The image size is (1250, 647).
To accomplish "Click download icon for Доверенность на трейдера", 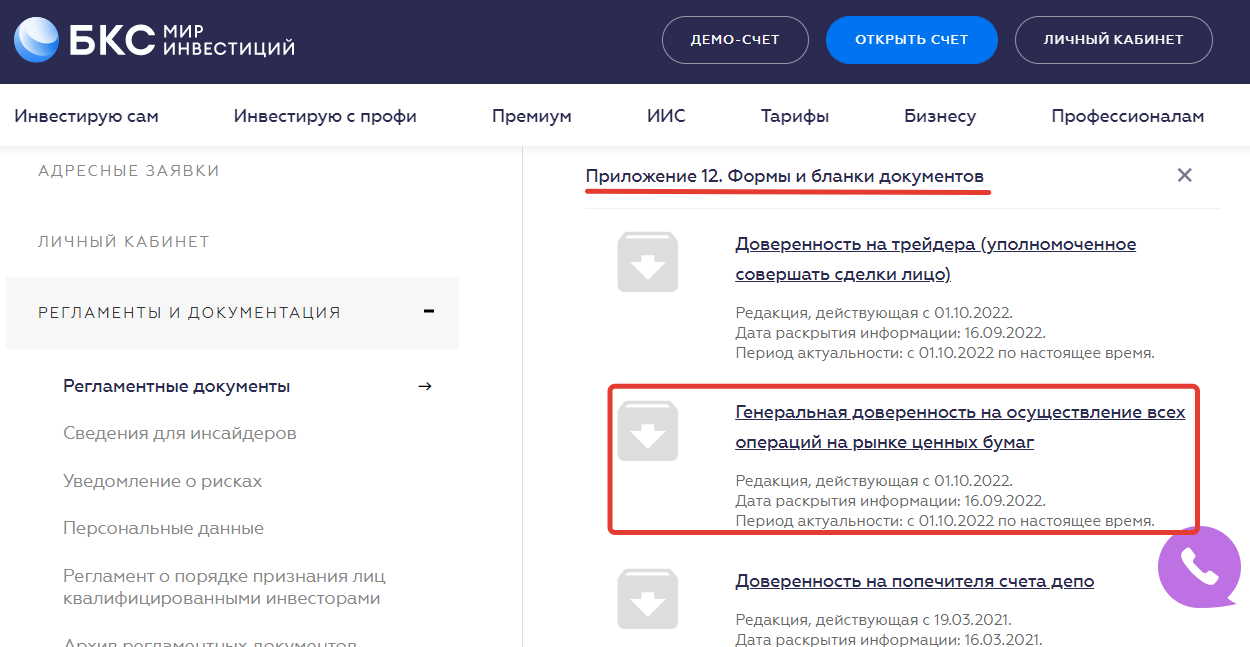I will (x=647, y=262).
